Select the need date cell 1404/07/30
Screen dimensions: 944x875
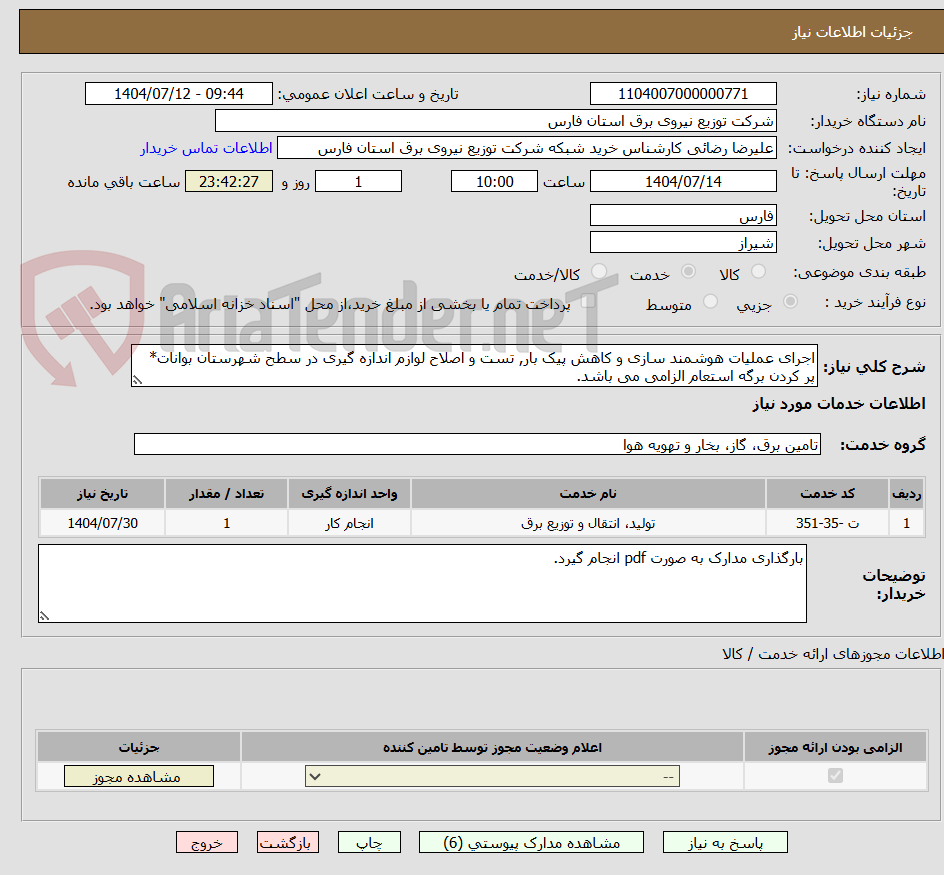click(101, 522)
